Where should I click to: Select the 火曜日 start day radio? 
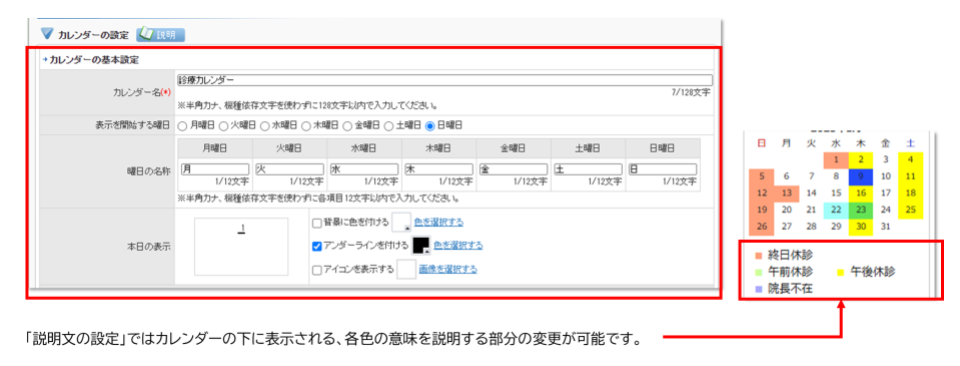click(x=223, y=125)
